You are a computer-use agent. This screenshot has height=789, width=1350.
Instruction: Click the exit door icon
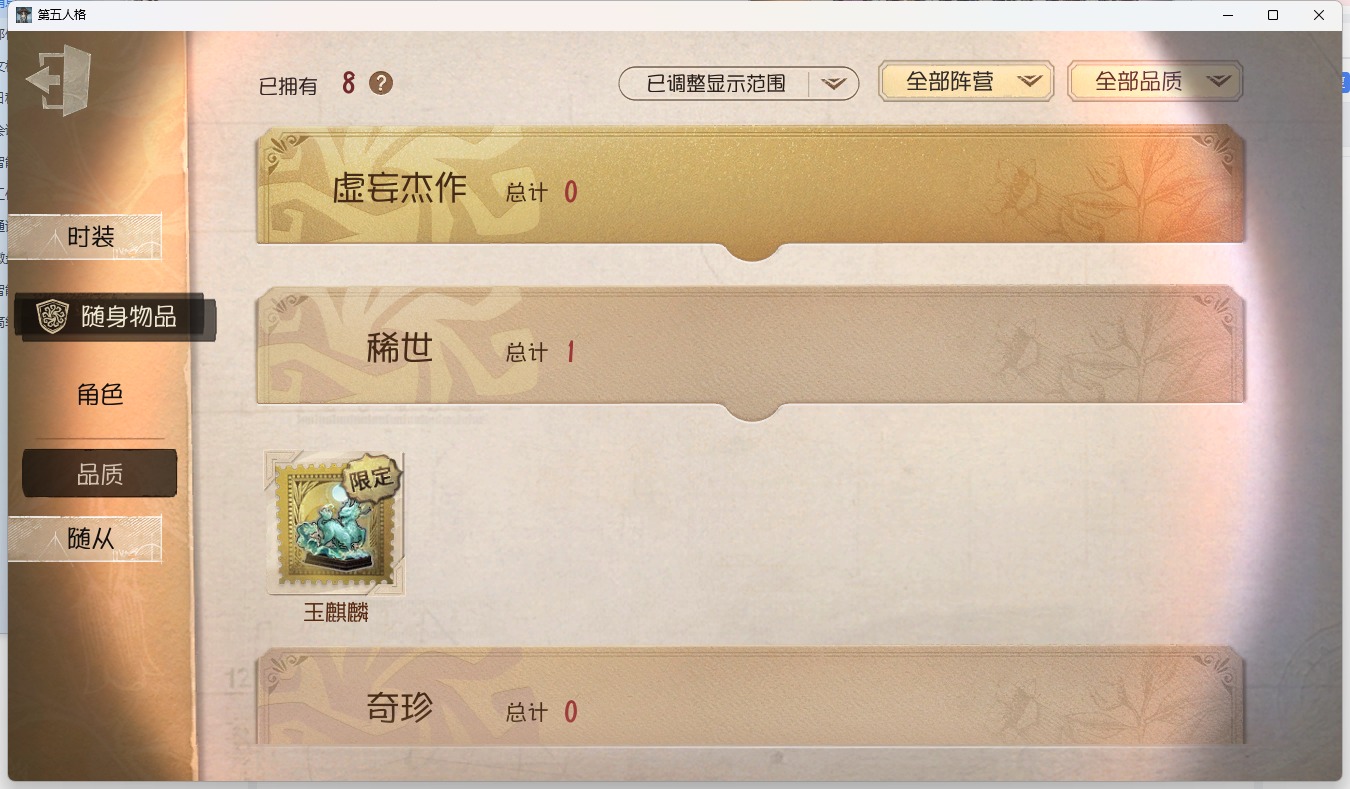pos(59,80)
